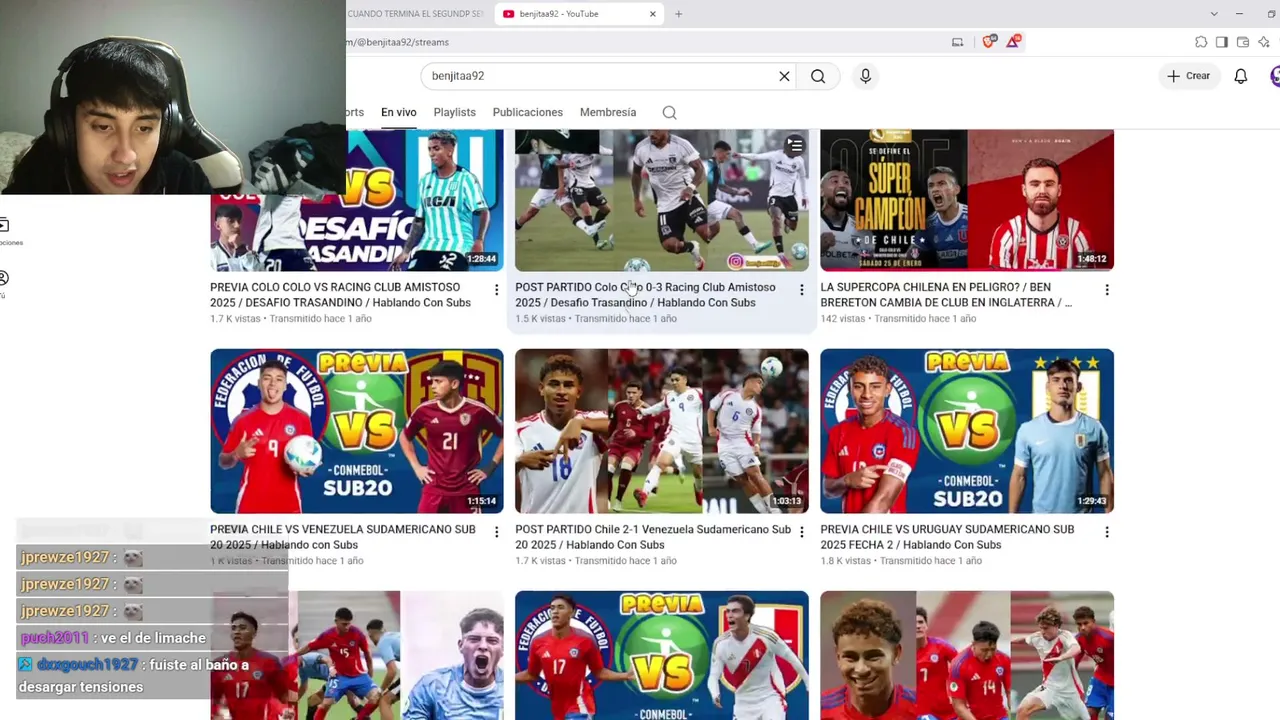Click the YouTube search magnifier button
The height and width of the screenshot is (720, 1280).
818,76
